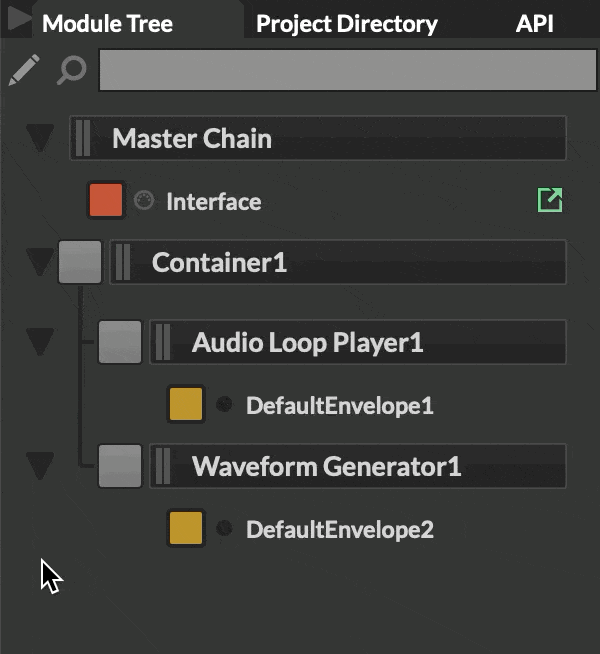This screenshot has height=654, width=600.
Task: Click the pencil edit icon
Action: coord(25,69)
